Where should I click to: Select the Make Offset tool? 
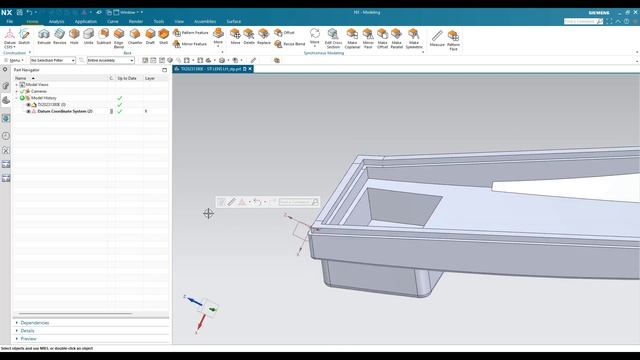382,38
